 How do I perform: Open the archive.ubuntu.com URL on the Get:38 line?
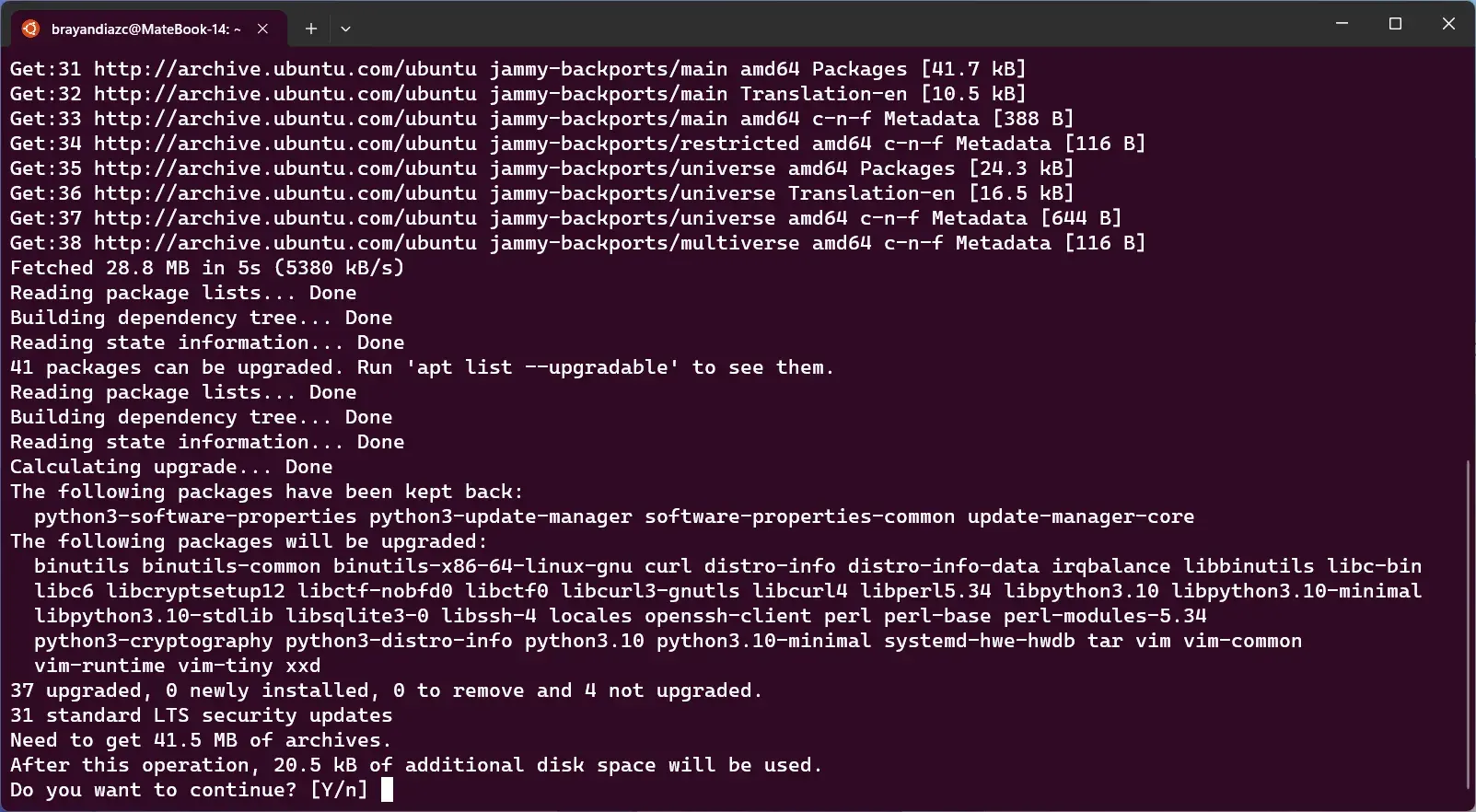(285, 243)
